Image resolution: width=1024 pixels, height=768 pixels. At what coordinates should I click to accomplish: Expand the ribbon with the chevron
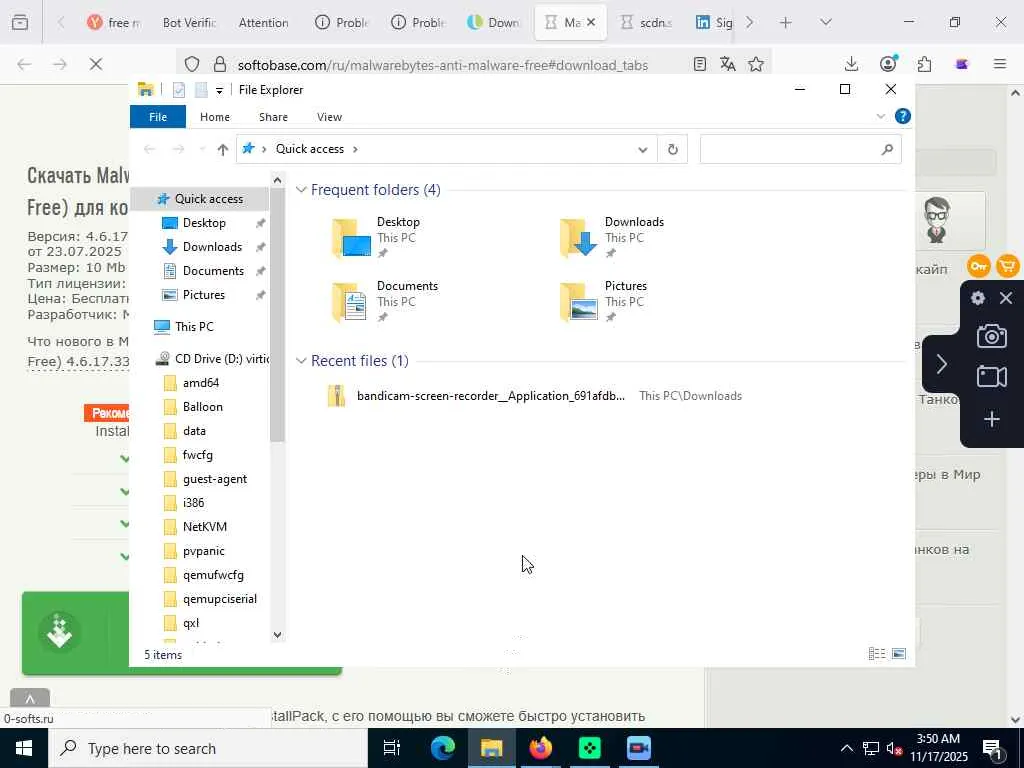pyautogui.click(x=880, y=116)
